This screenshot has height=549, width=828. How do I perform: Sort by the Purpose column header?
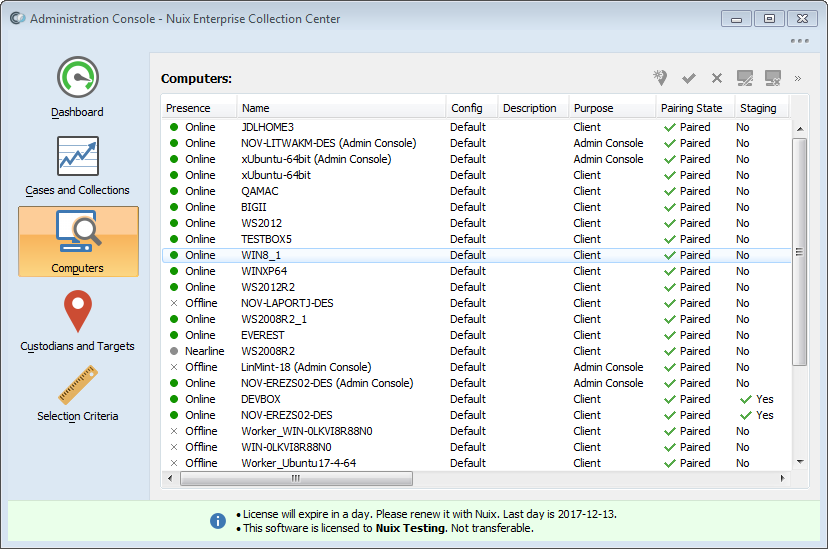point(613,108)
